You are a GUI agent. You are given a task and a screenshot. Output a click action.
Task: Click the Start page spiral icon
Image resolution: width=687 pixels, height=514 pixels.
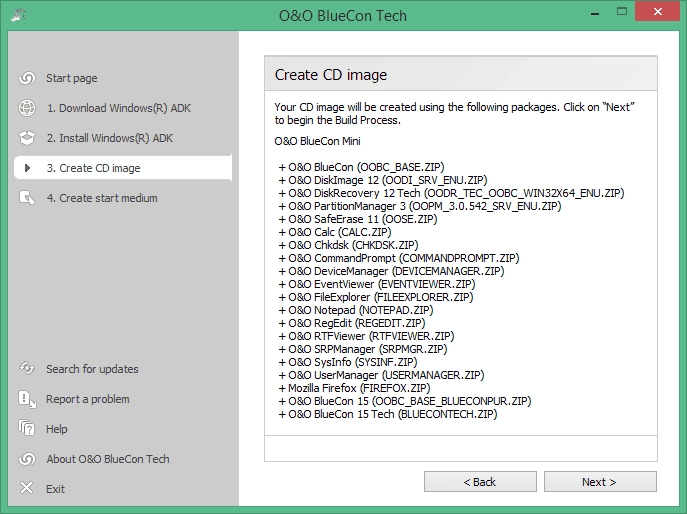click(x=27, y=78)
